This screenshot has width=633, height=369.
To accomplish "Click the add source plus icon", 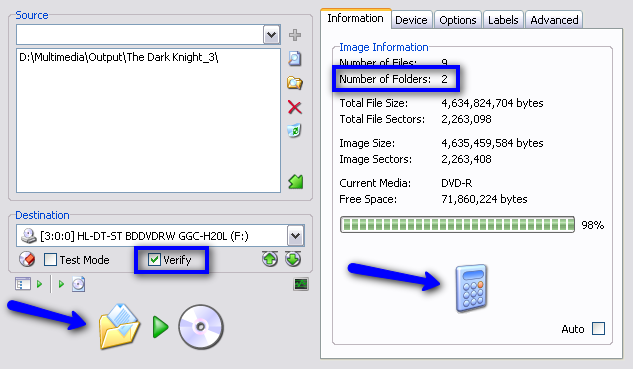I will click(295, 35).
